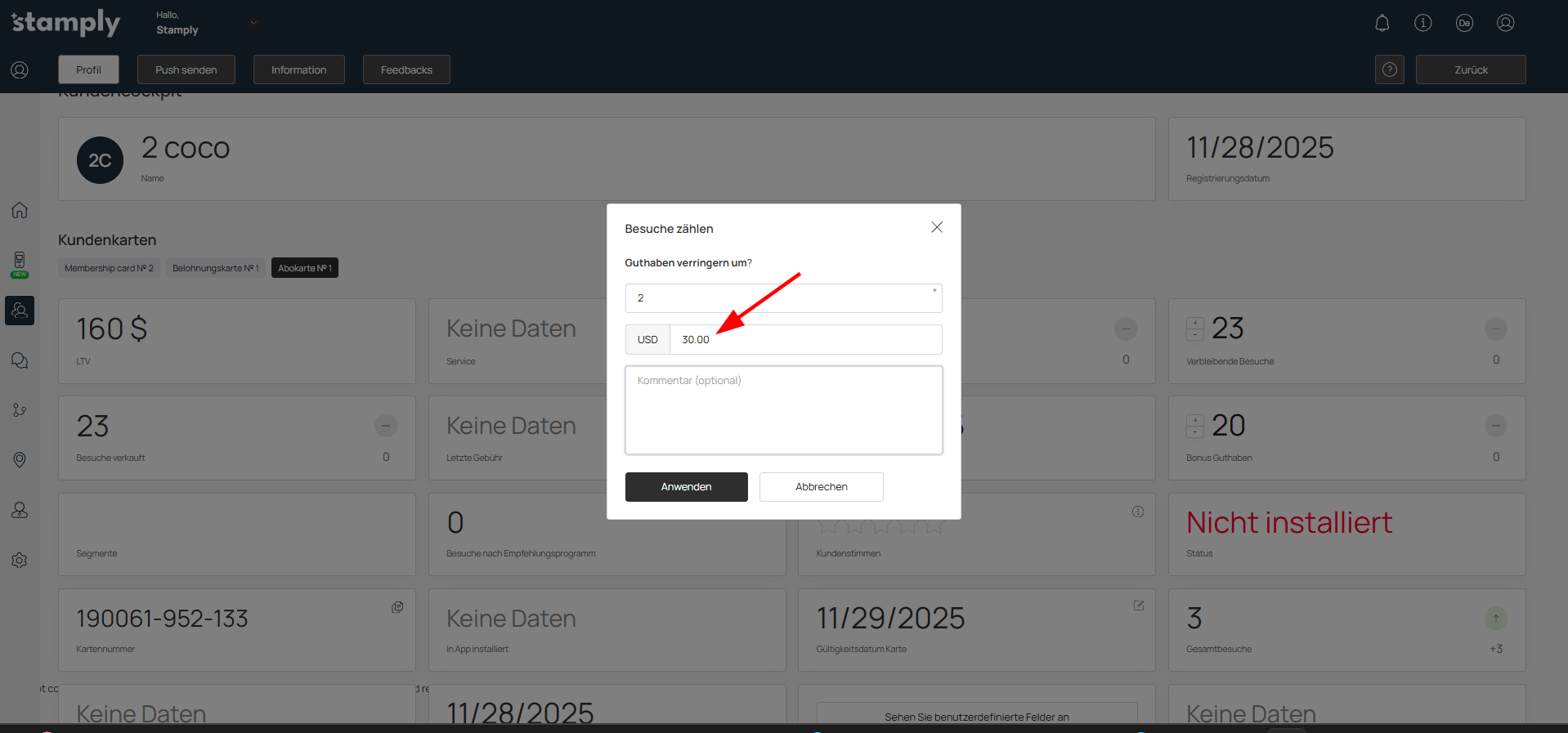Open the De language selector icon
Image resolution: width=1568 pixels, height=733 pixels.
click(1464, 23)
